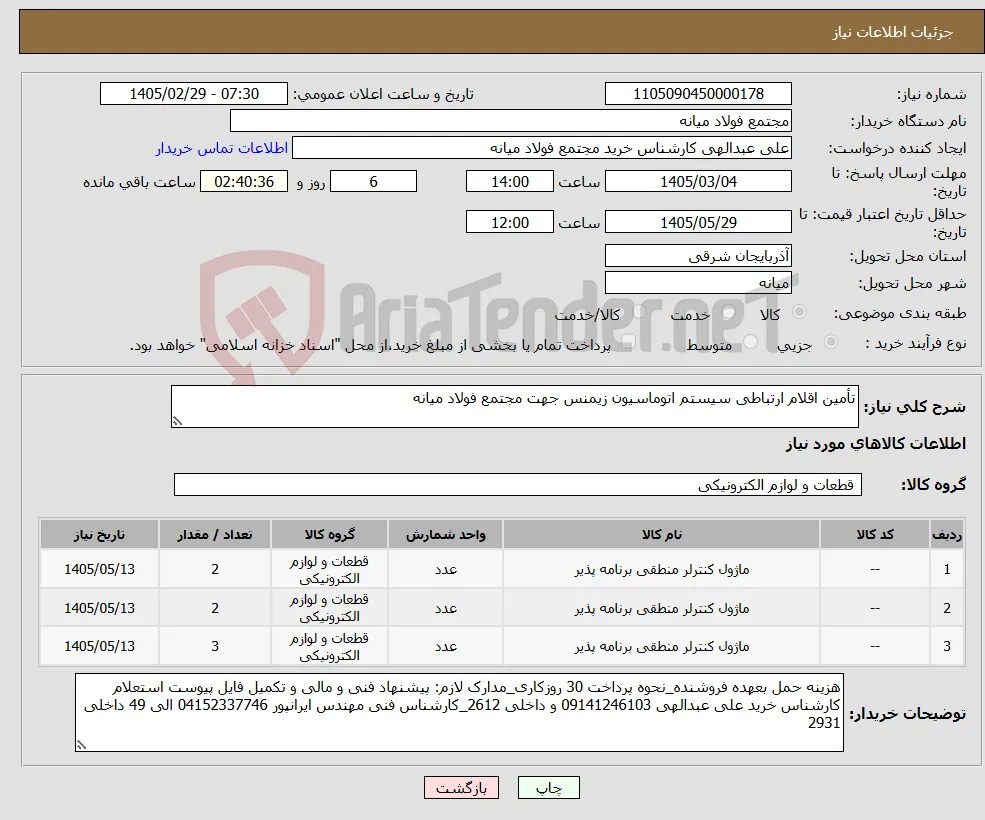Select the جزیی purchase type radio
The image size is (985, 820).
tap(831, 342)
